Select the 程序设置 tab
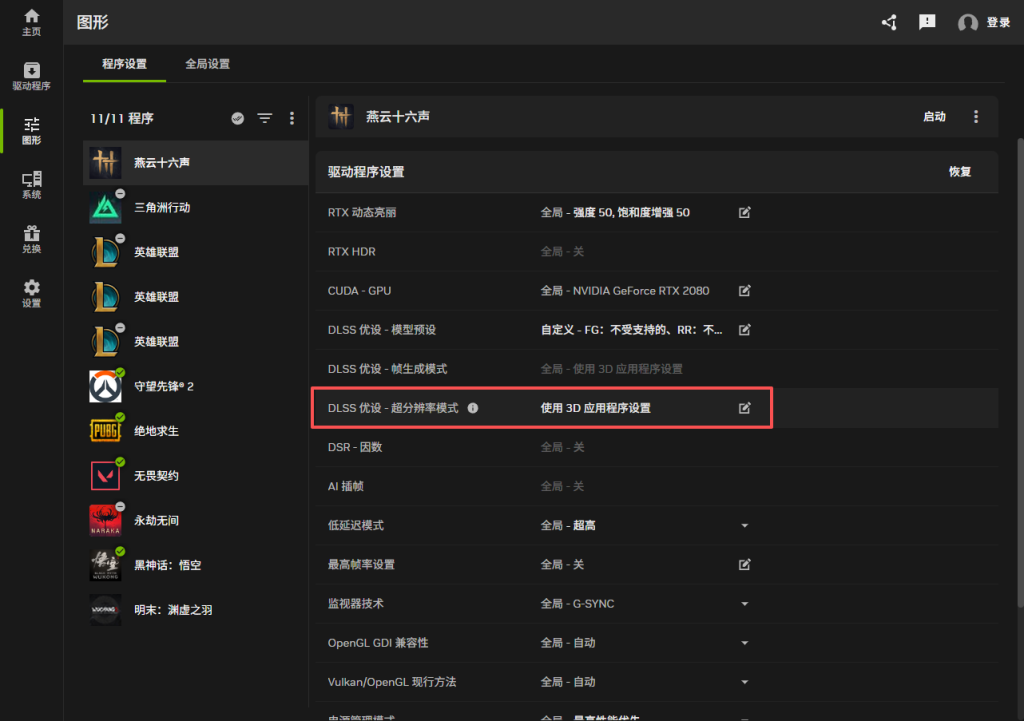1024x721 pixels. point(124,64)
